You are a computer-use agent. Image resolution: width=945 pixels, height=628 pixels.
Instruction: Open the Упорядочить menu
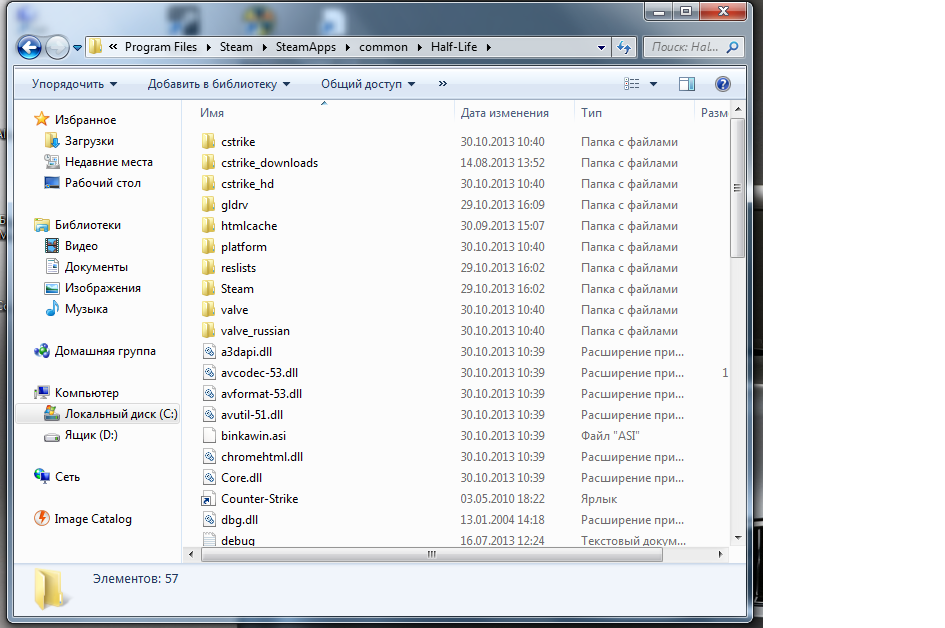(74, 84)
